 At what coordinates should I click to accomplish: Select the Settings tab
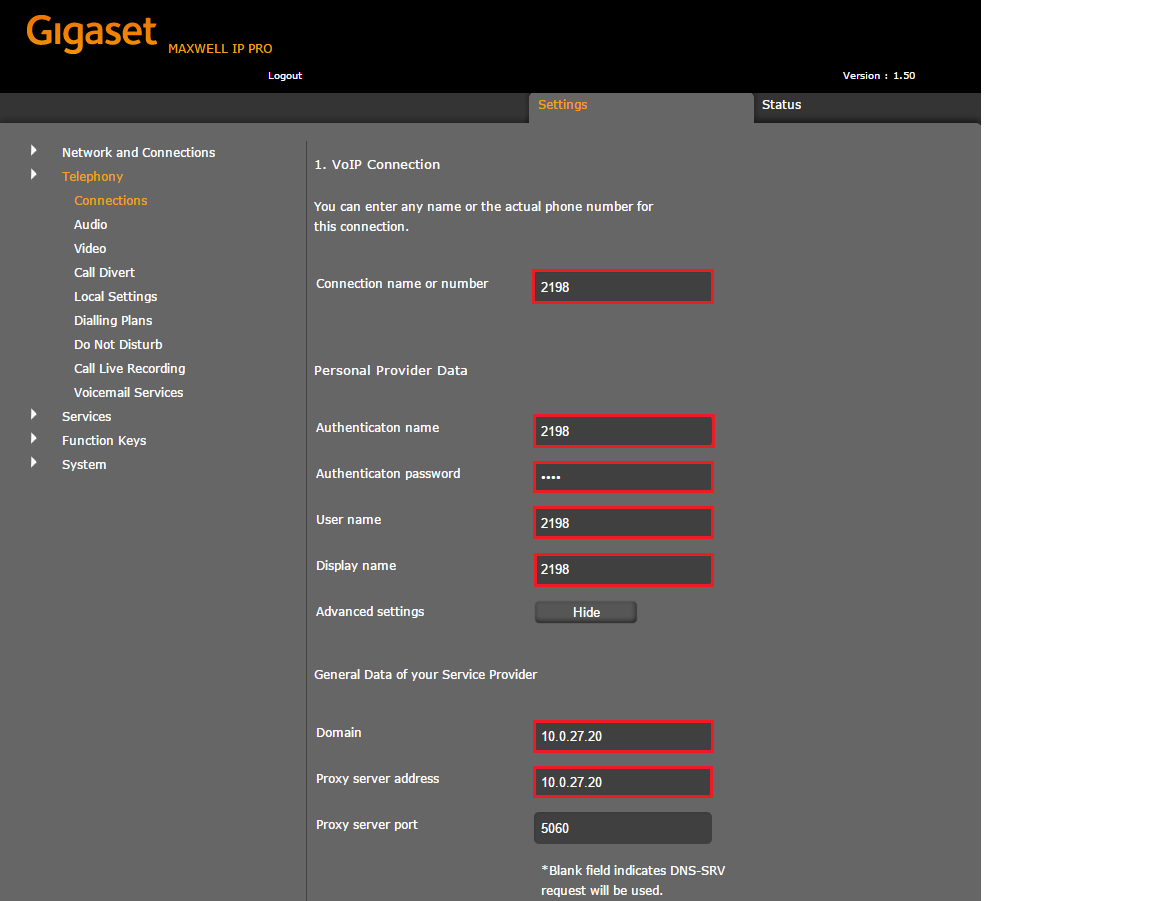click(563, 105)
